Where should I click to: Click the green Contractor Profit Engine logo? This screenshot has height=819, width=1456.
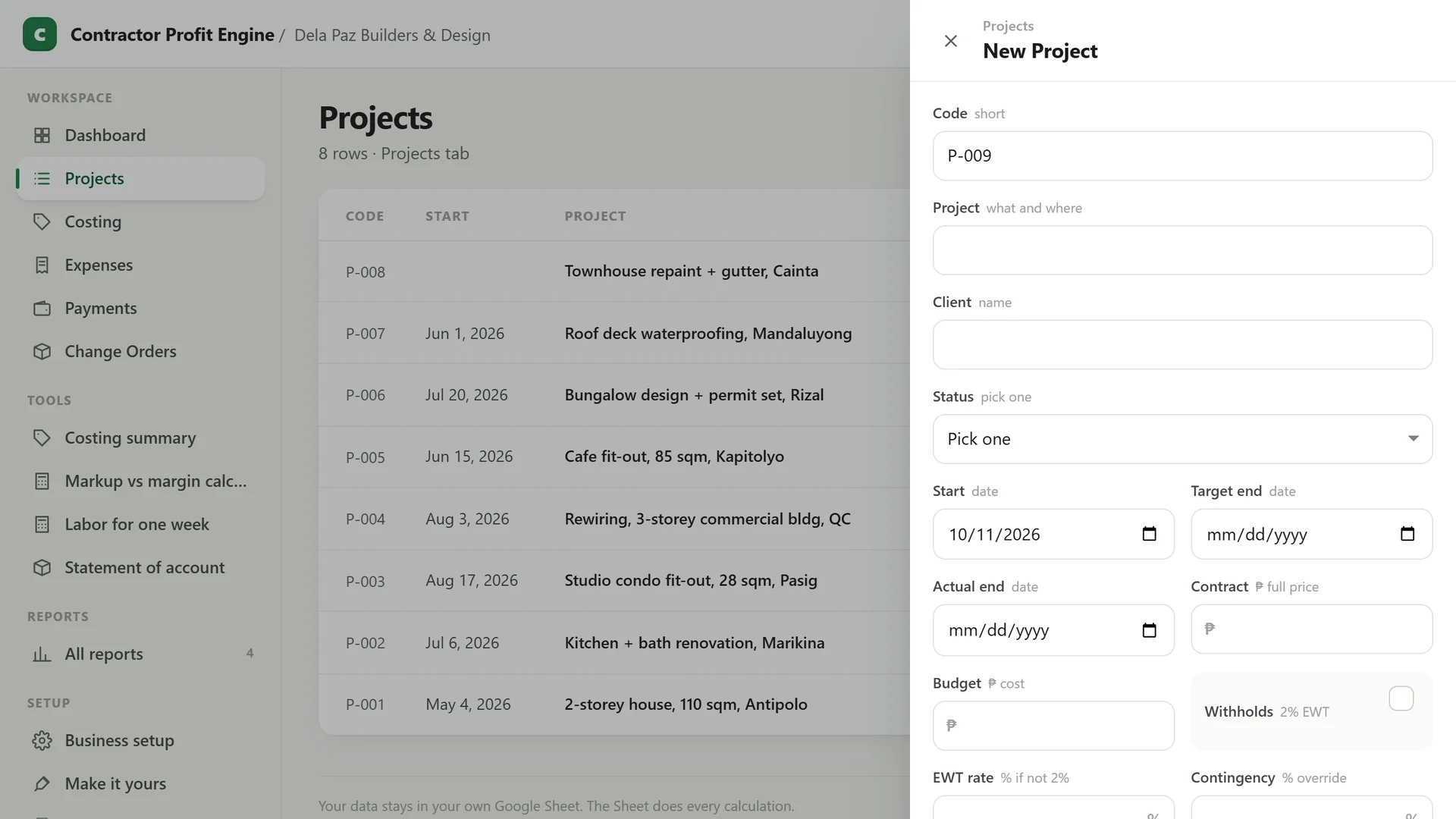(x=39, y=34)
